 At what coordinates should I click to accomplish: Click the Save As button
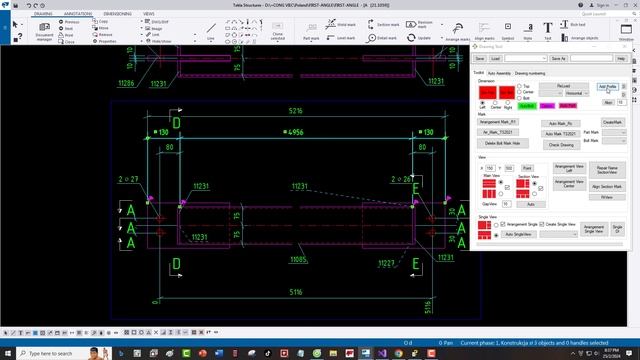[558, 58]
